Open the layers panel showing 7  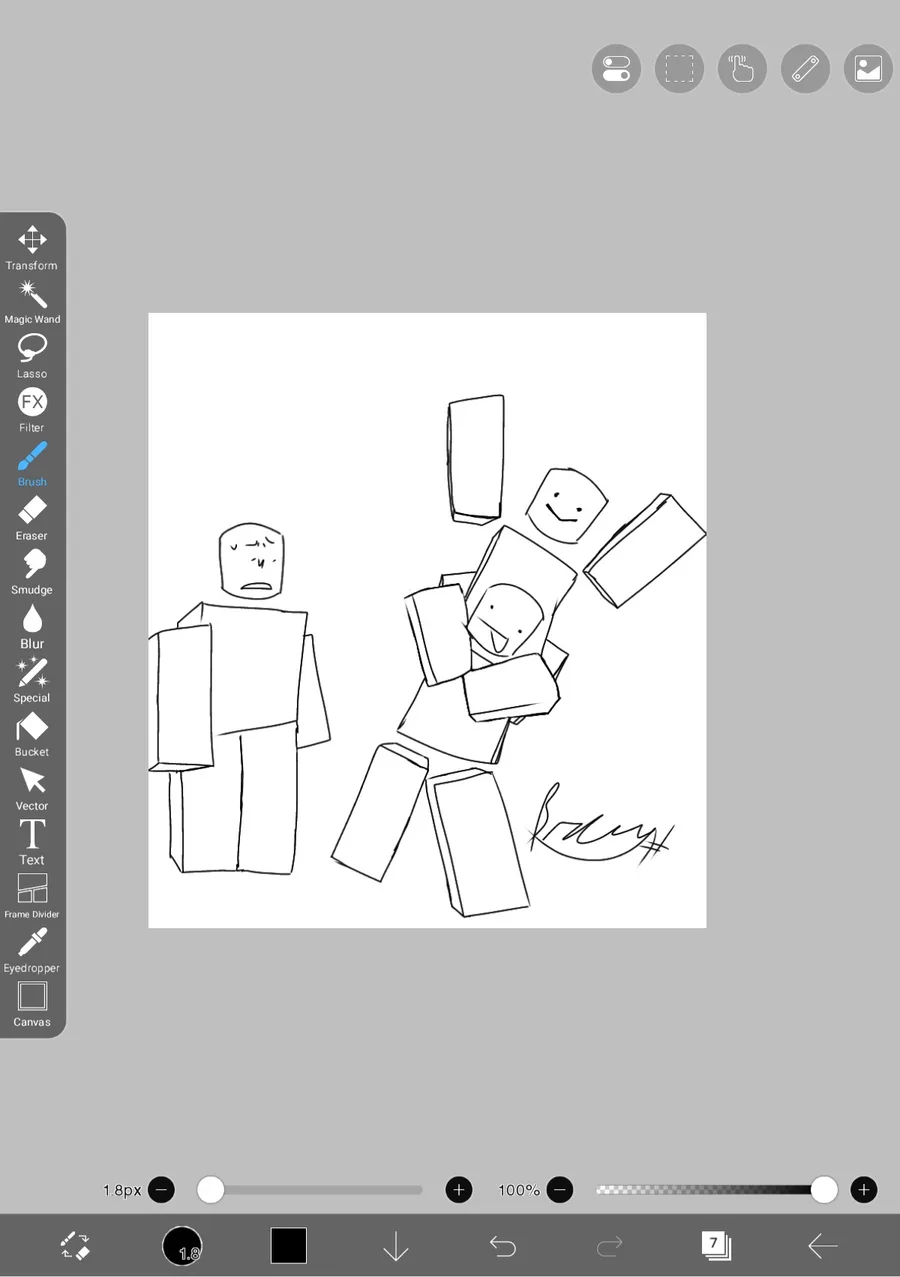coord(716,1245)
